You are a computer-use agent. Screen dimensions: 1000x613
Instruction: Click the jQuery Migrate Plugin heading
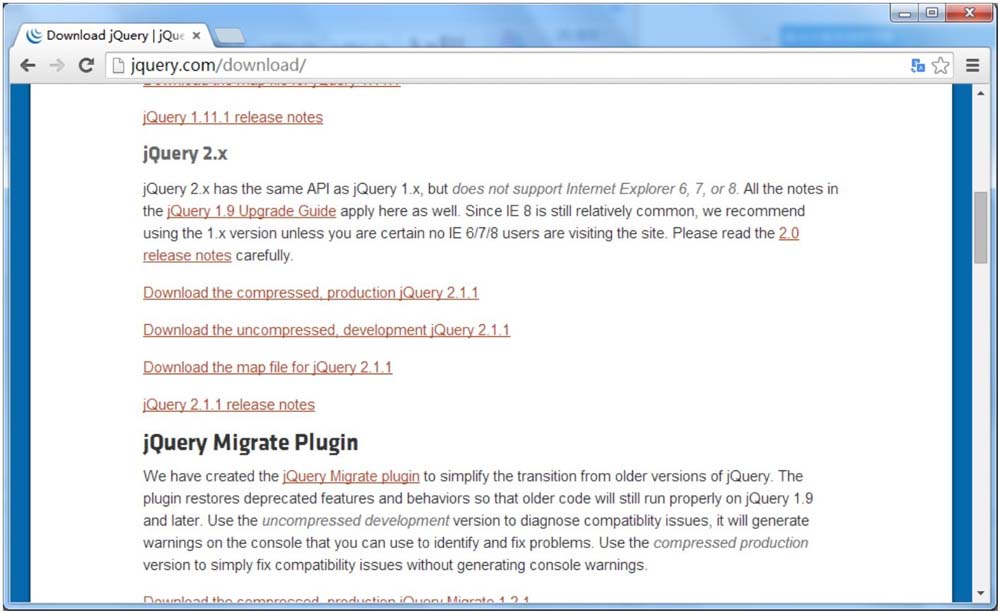coord(251,443)
